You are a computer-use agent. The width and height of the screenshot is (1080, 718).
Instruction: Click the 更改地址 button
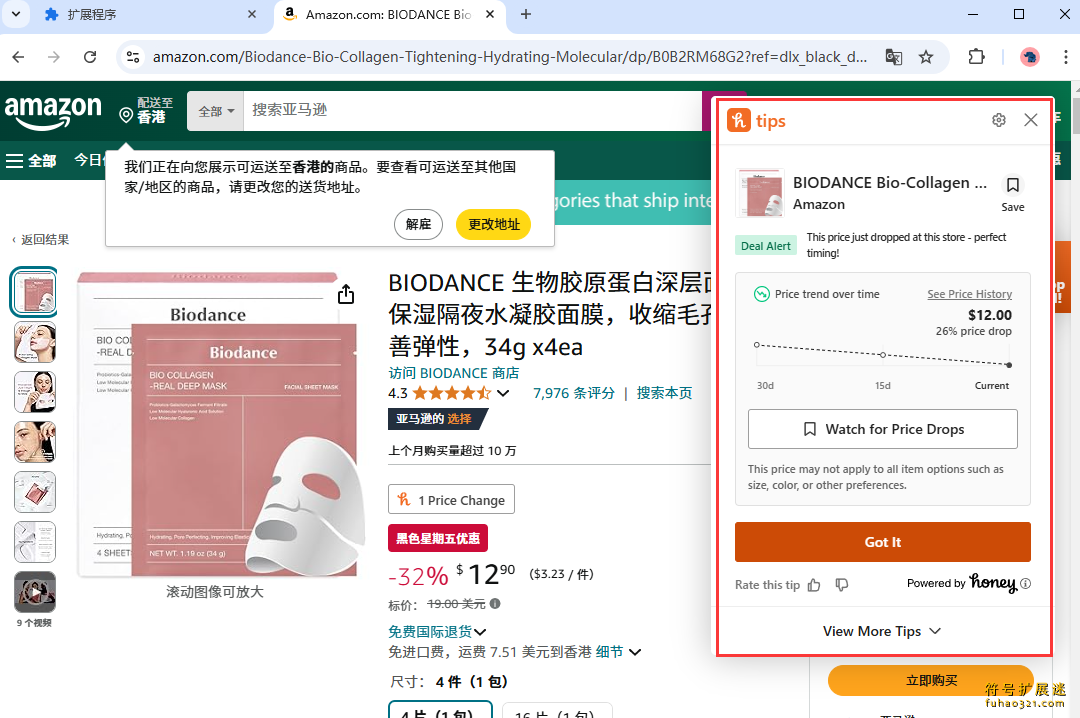(493, 224)
